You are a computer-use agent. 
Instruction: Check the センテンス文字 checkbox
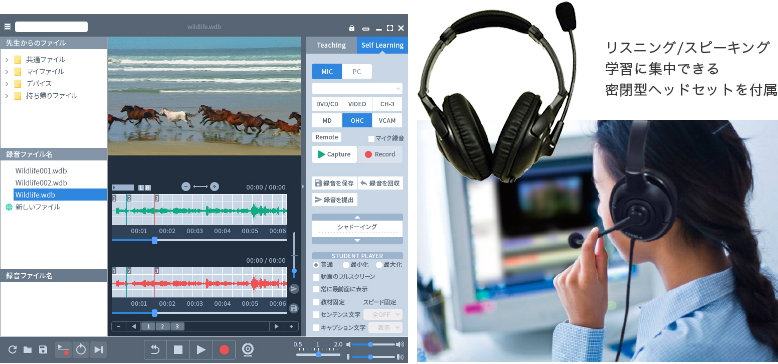pos(316,314)
